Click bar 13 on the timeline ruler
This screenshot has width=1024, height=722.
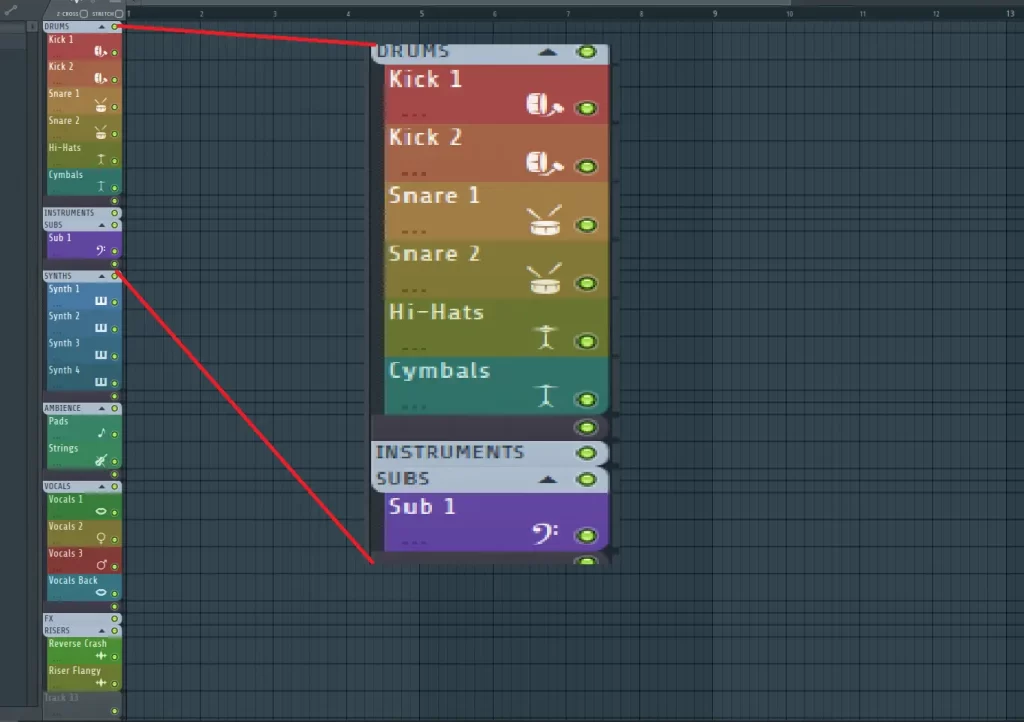1010,13
